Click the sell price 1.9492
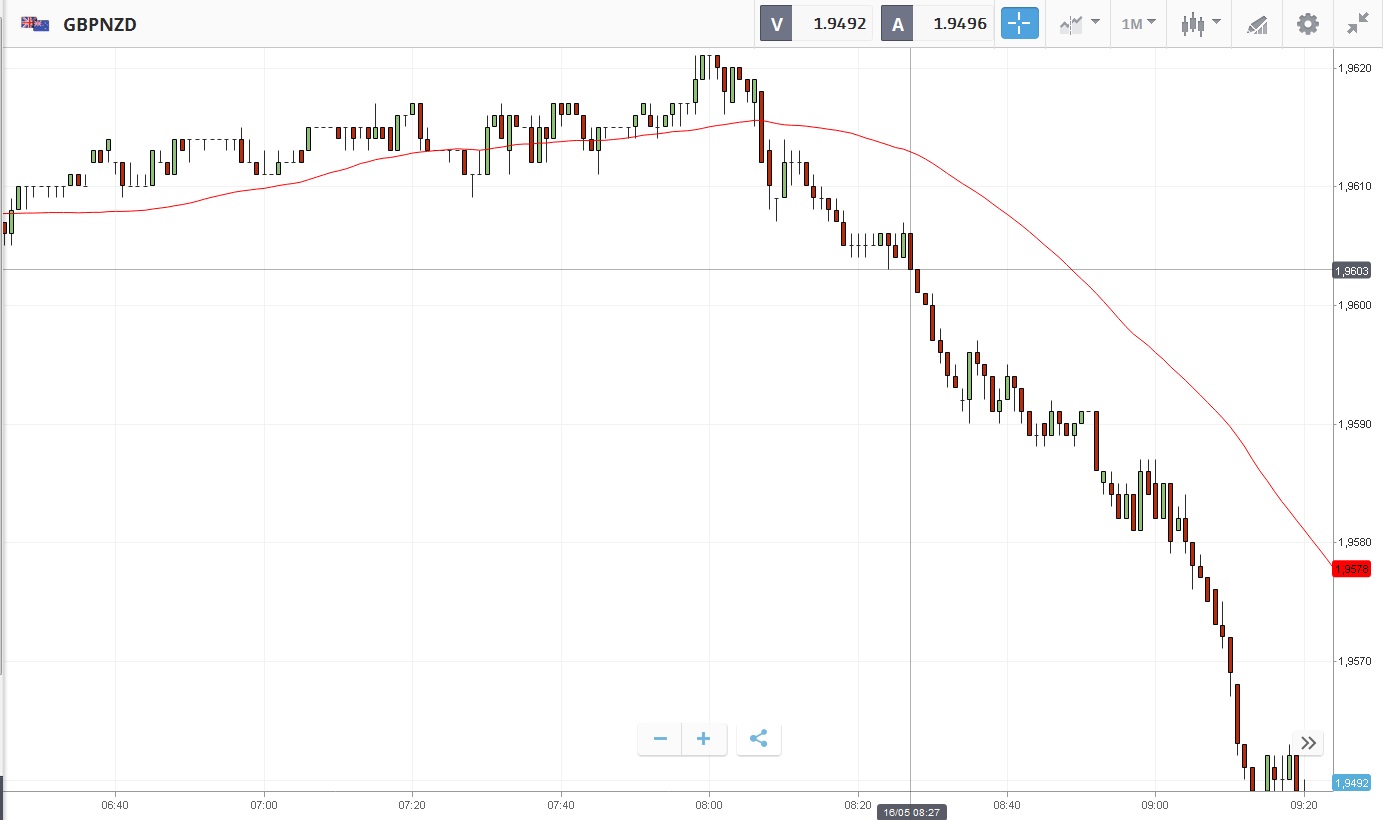The height and width of the screenshot is (820, 1383). [x=838, y=24]
